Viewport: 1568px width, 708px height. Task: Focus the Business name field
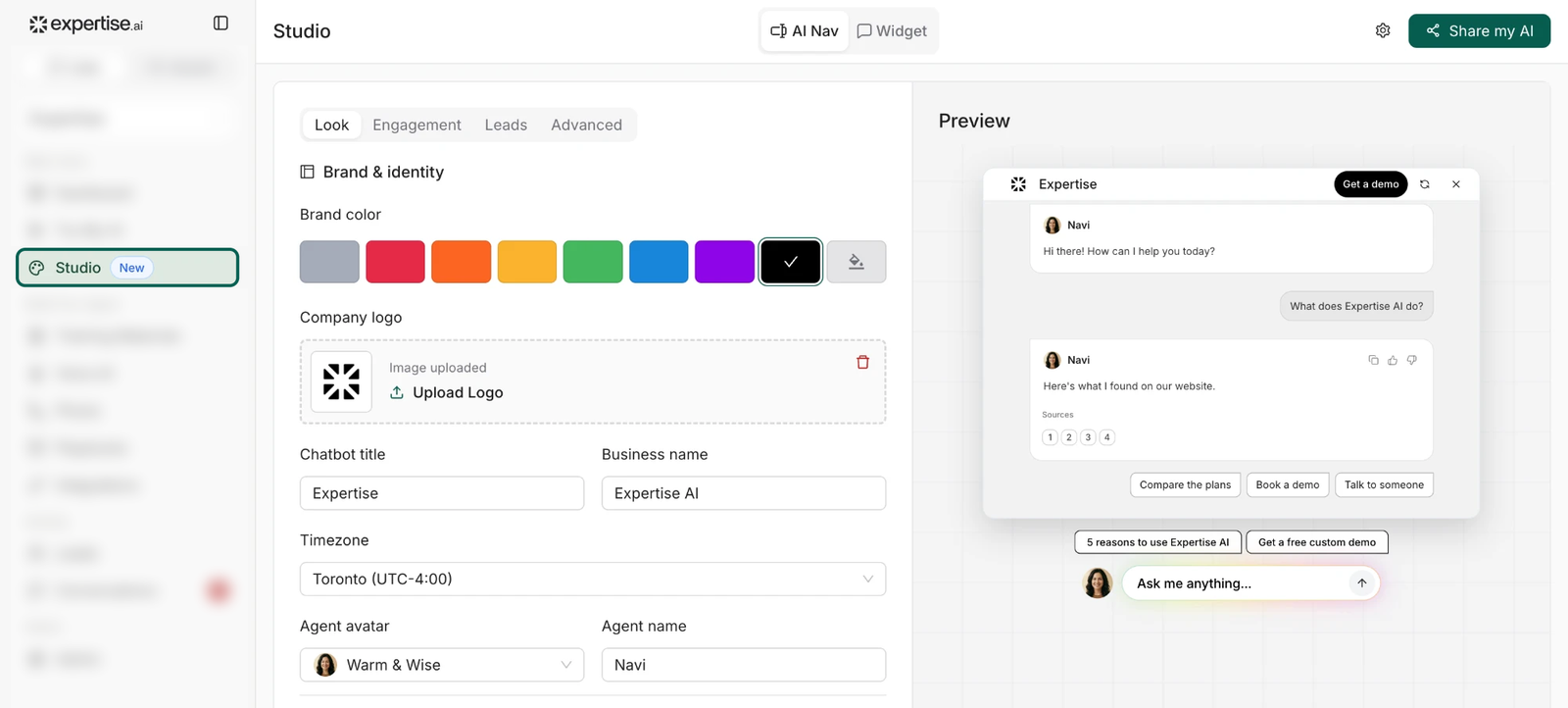click(x=744, y=493)
